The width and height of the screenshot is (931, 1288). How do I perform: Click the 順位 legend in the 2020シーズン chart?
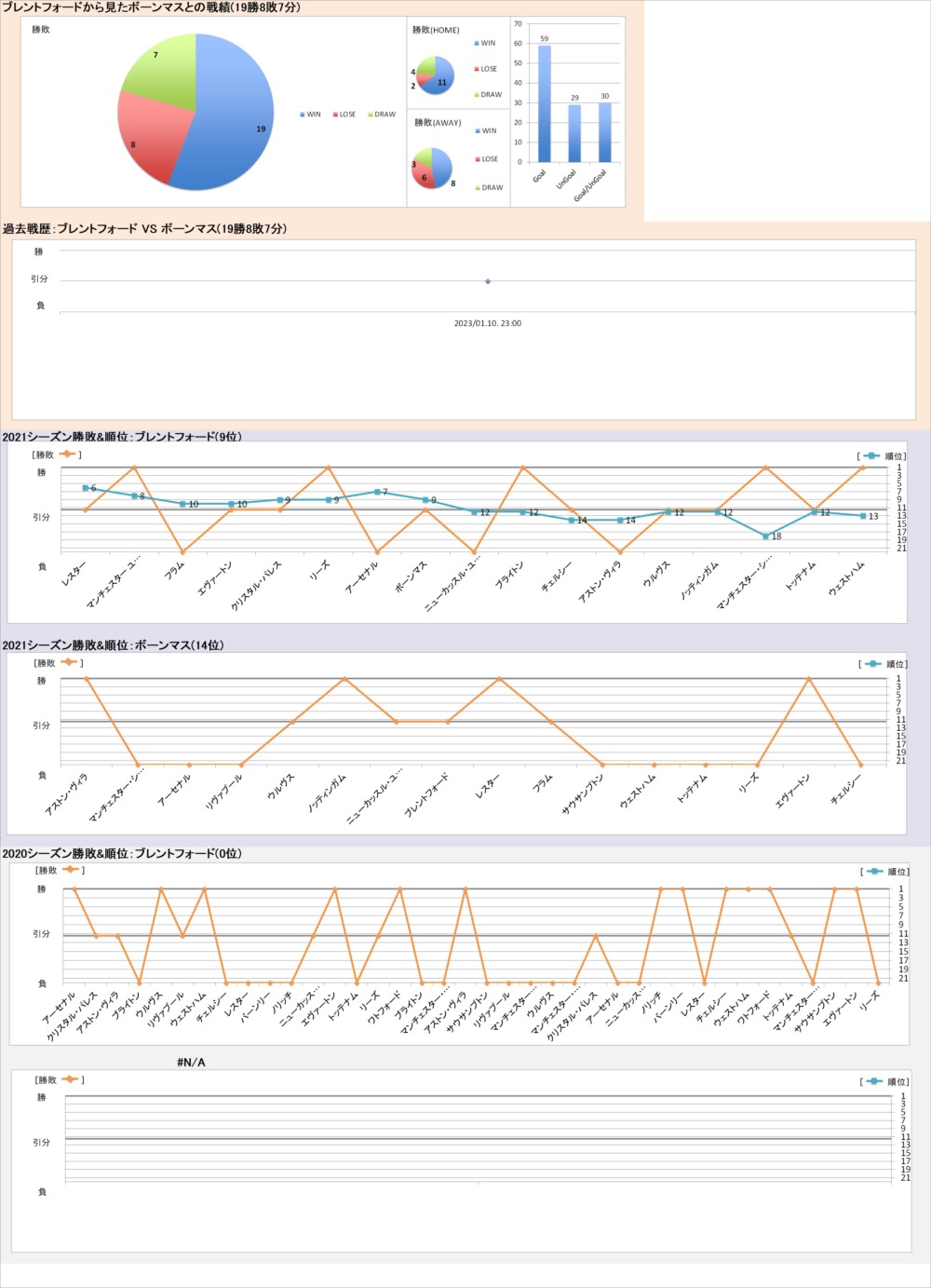pos(884,872)
